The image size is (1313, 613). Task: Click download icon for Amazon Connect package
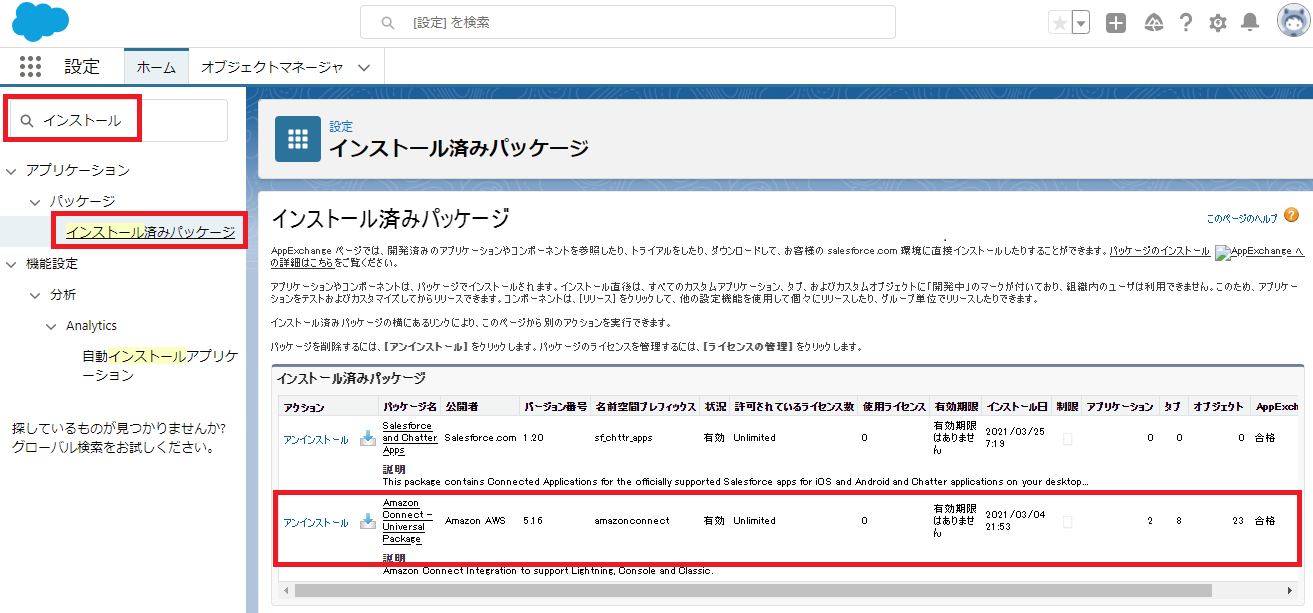coord(368,521)
